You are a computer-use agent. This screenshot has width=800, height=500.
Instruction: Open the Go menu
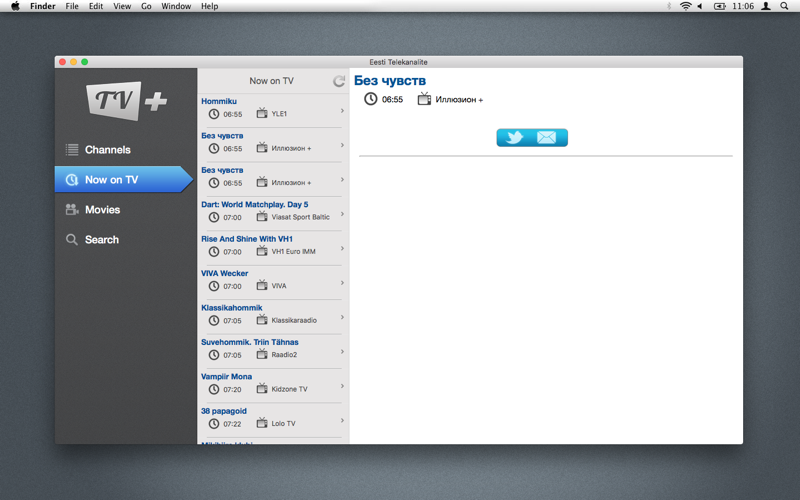click(x=146, y=6)
